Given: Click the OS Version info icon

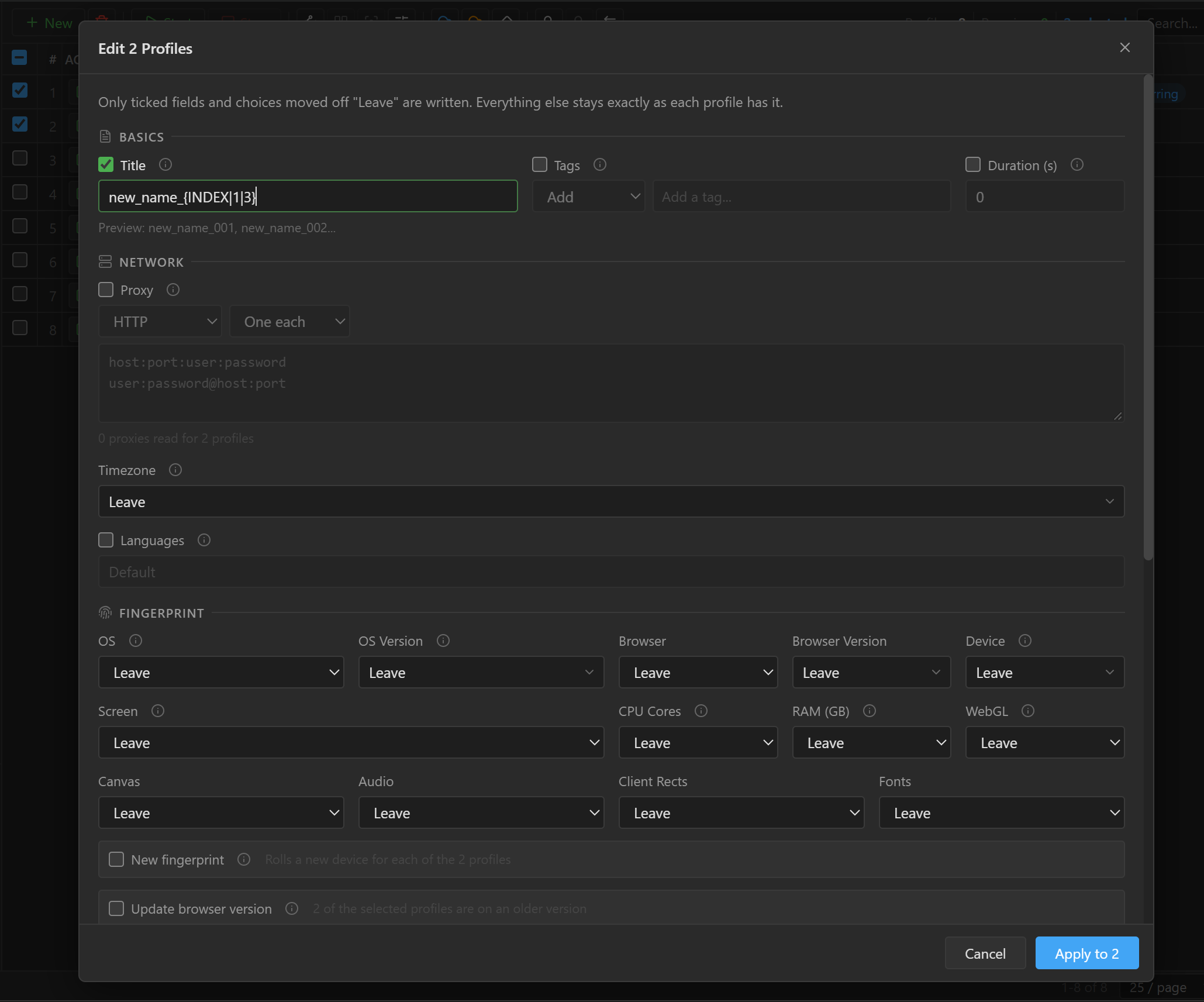Looking at the screenshot, I should 443,641.
